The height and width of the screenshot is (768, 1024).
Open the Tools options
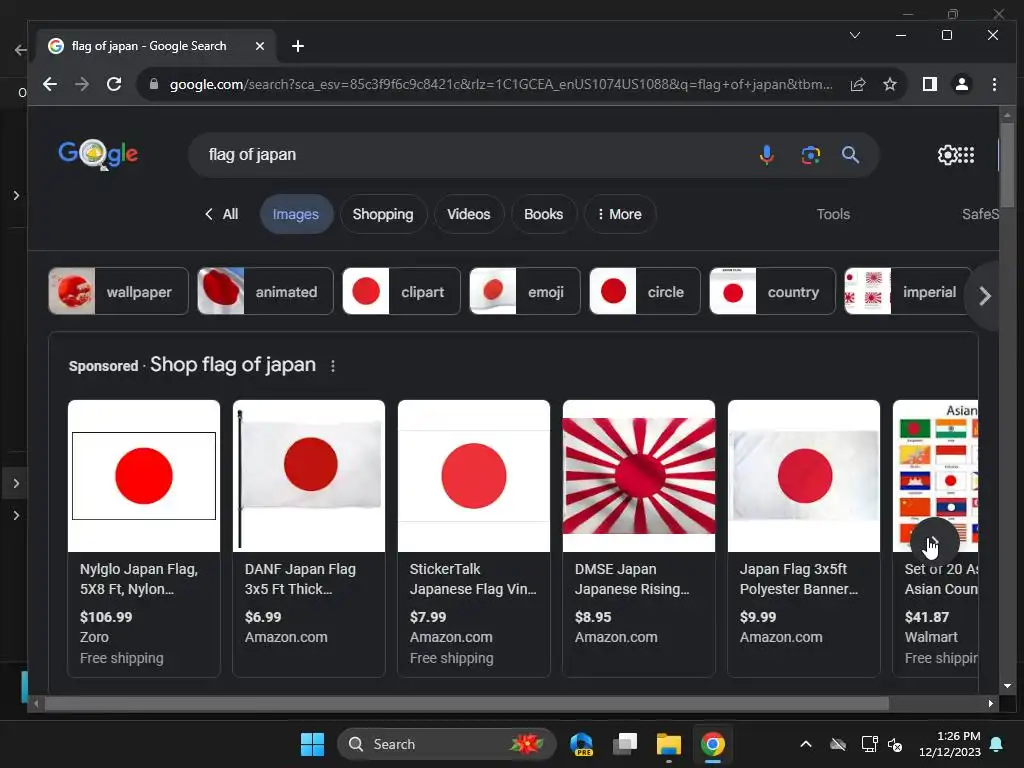click(x=833, y=214)
